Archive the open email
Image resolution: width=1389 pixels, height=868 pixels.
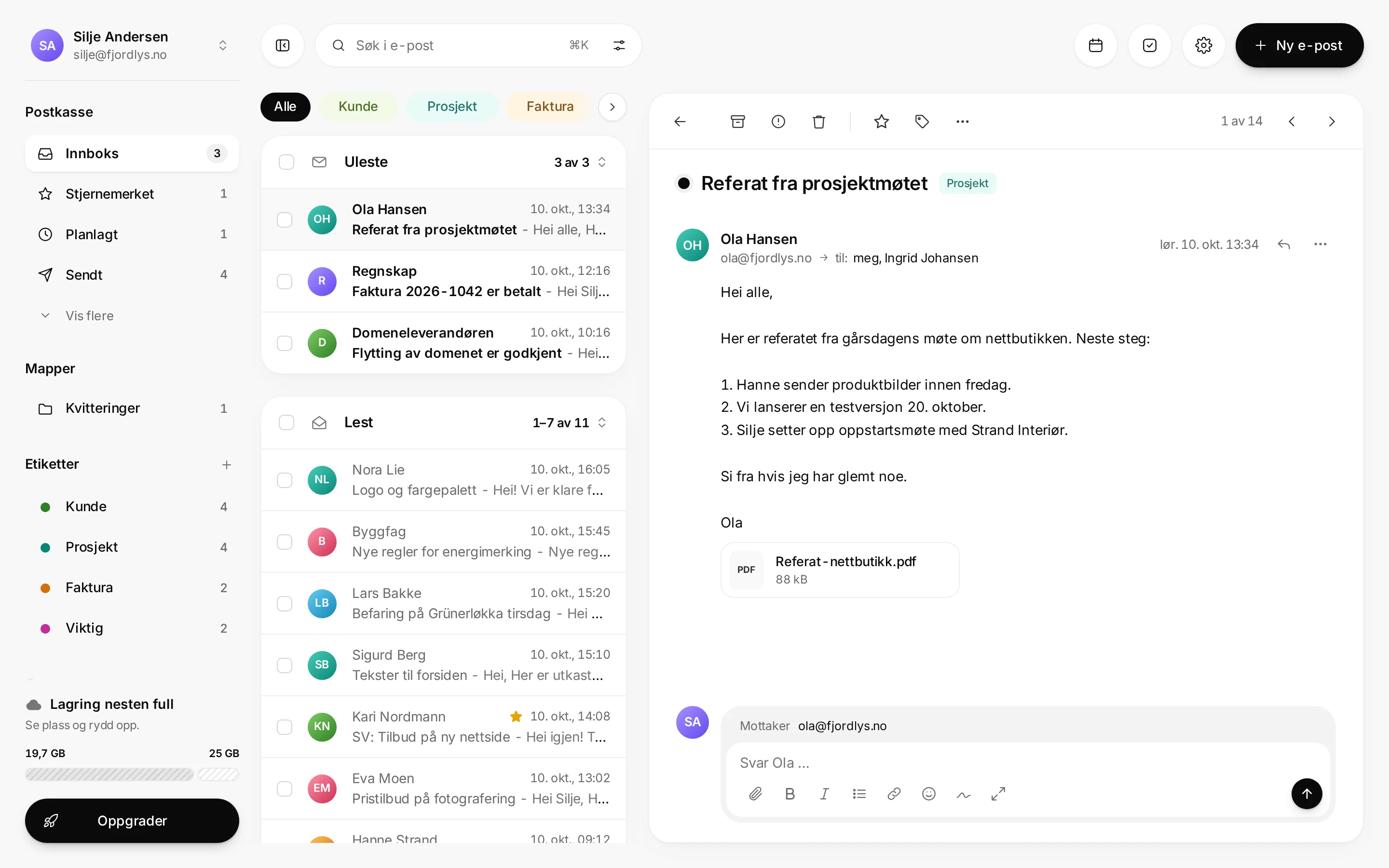[737, 122]
